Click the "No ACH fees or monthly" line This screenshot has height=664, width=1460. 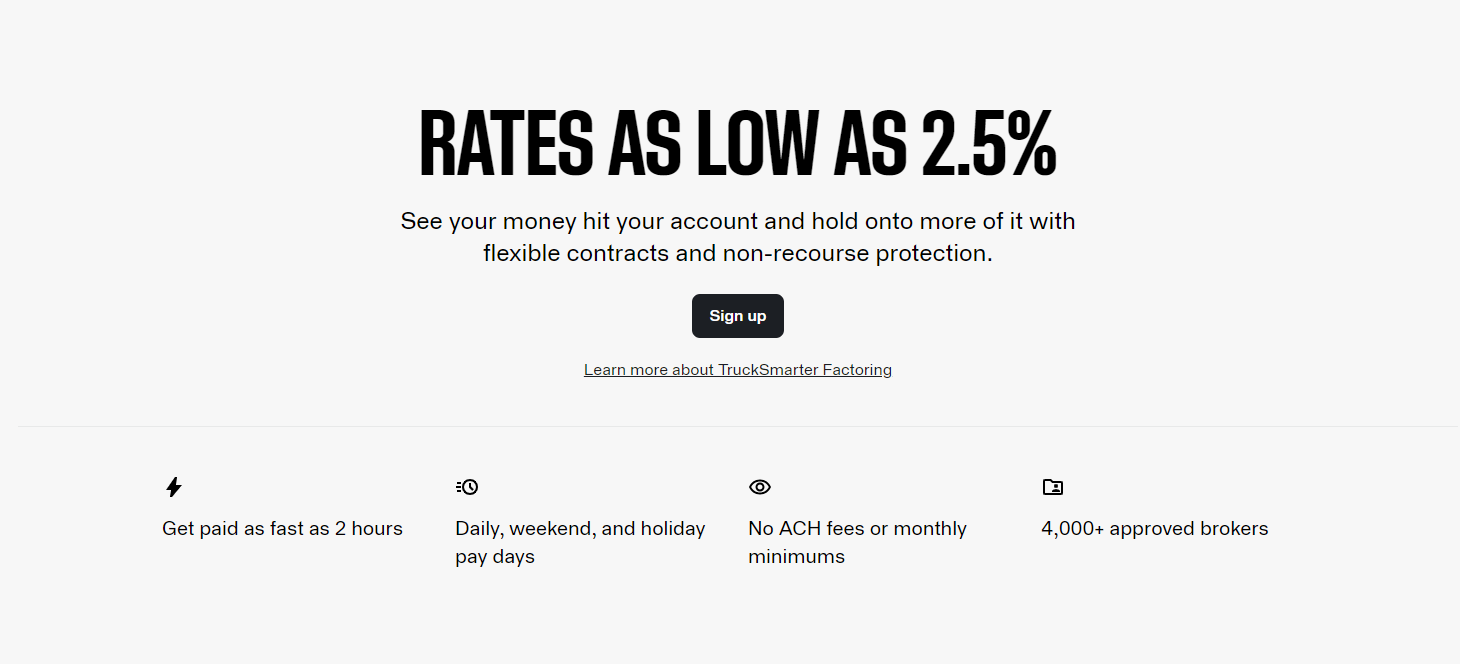tap(857, 529)
